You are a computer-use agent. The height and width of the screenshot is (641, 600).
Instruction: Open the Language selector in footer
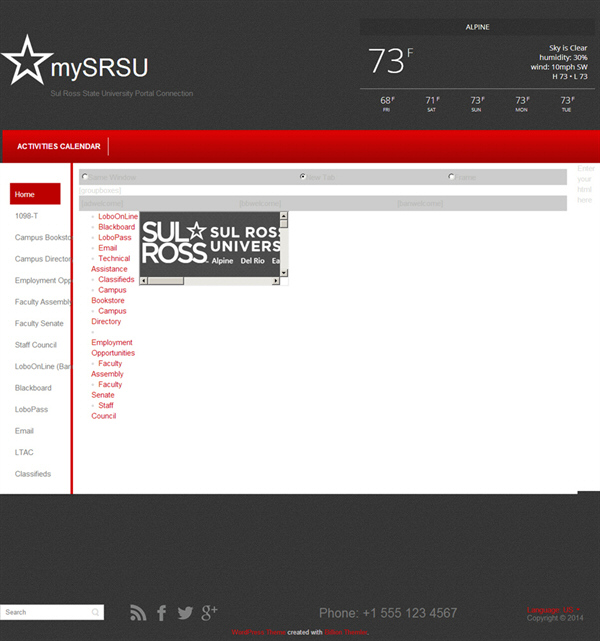(x=553, y=609)
